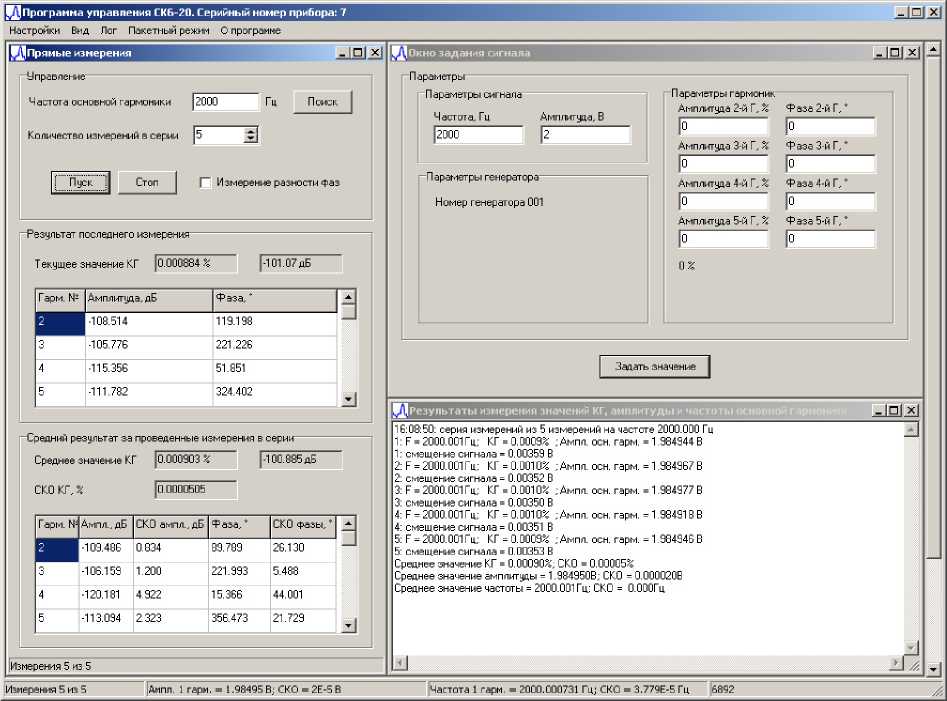Click the Прямые измерения window icon
The image size is (947, 701).
(x=18, y=53)
